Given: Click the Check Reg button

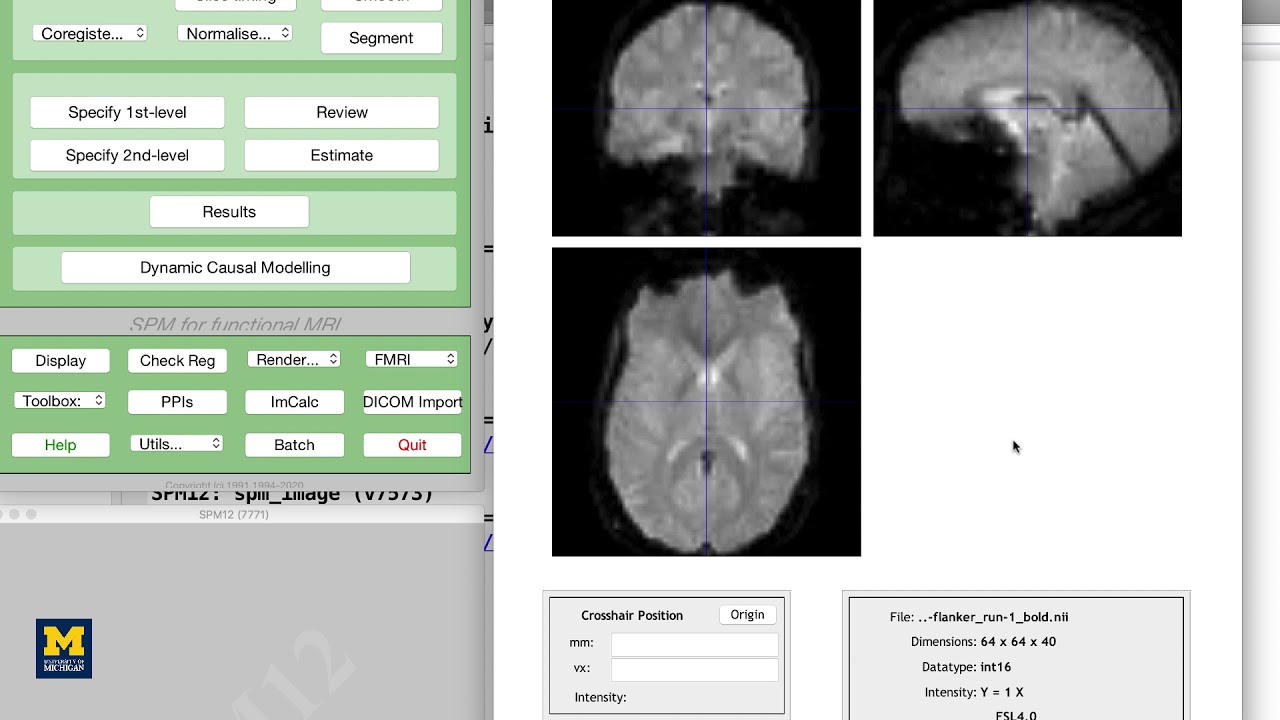Looking at the screenshot, I should click(177, 360).
